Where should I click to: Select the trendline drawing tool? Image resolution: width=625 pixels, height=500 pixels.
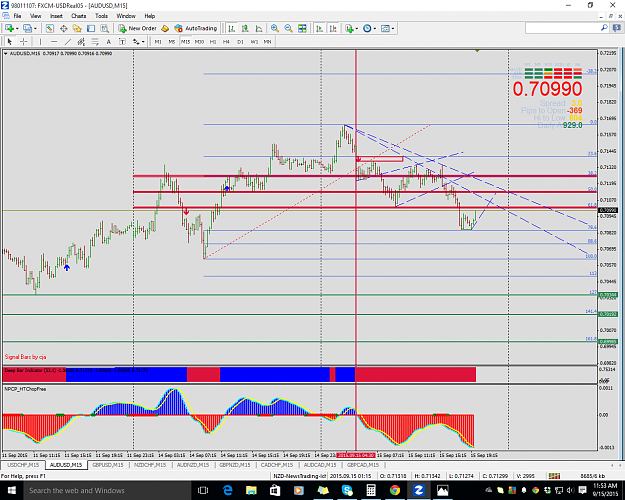[68, 41]
